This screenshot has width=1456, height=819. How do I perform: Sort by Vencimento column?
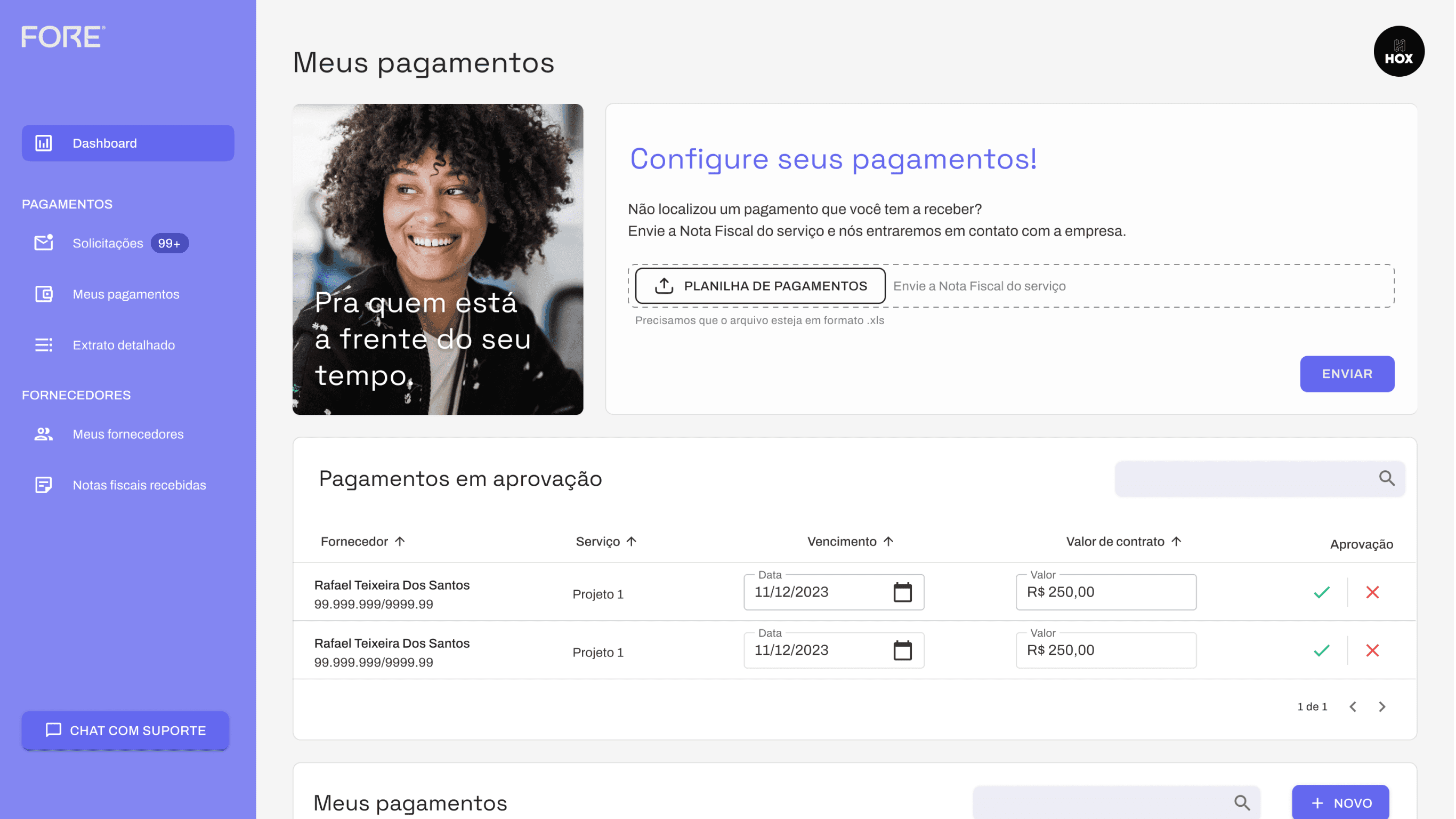point(850,541)
